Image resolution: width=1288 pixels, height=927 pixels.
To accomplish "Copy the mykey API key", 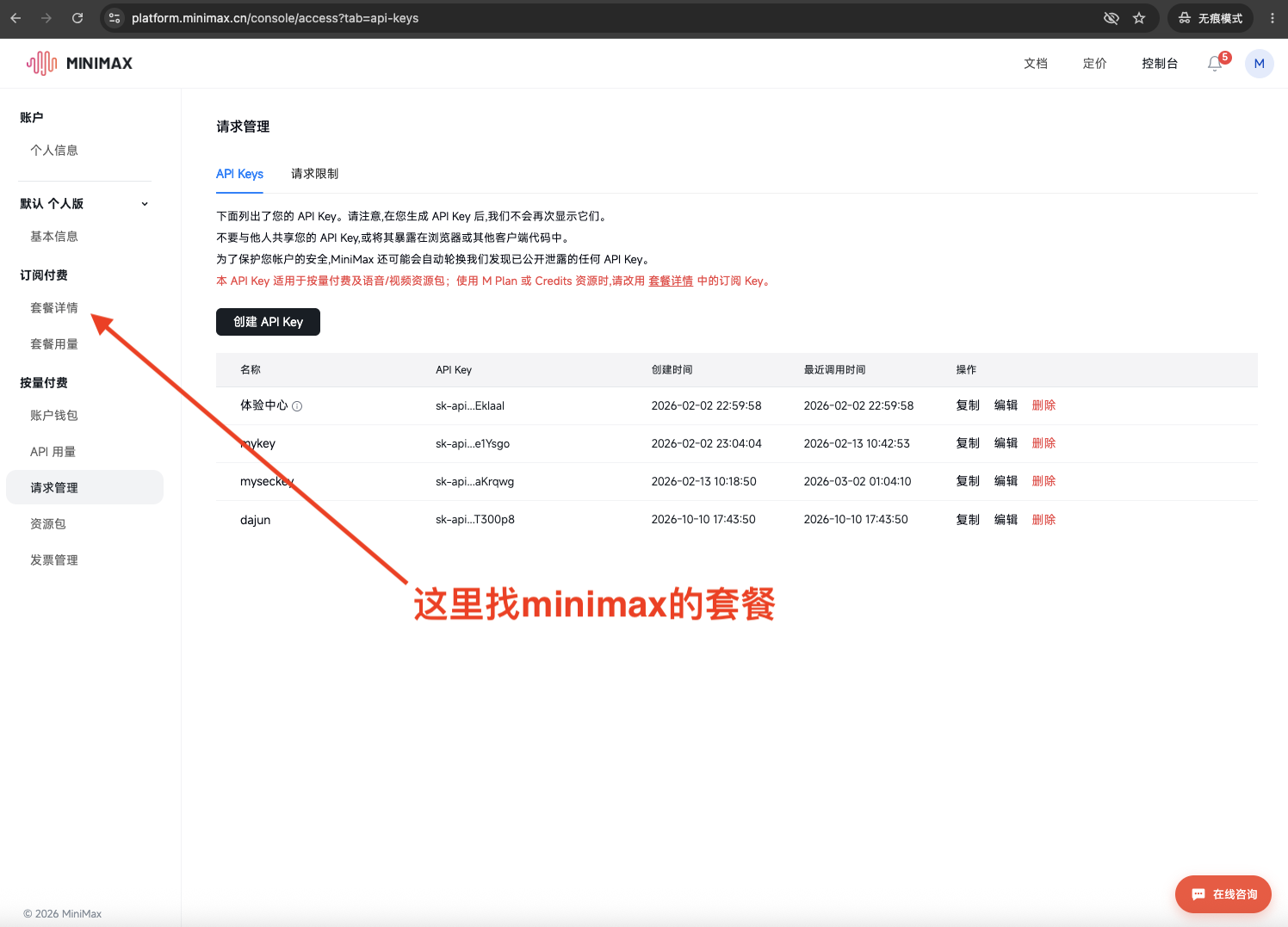I will [x=968, y=443].
